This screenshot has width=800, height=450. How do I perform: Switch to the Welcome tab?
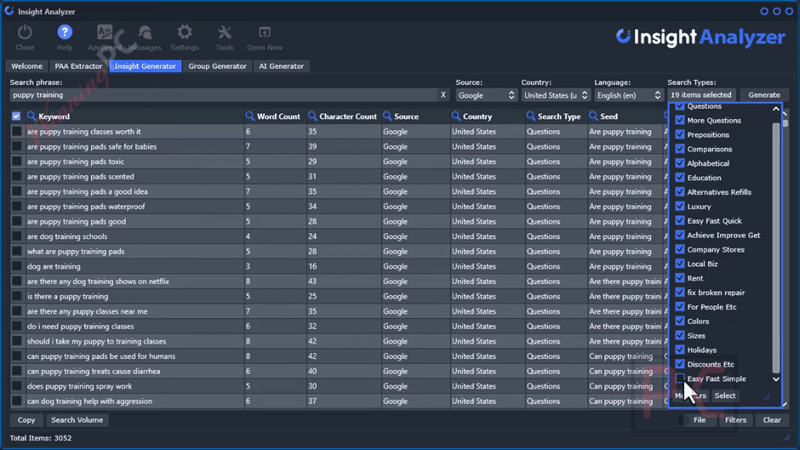tap(27, 66)
